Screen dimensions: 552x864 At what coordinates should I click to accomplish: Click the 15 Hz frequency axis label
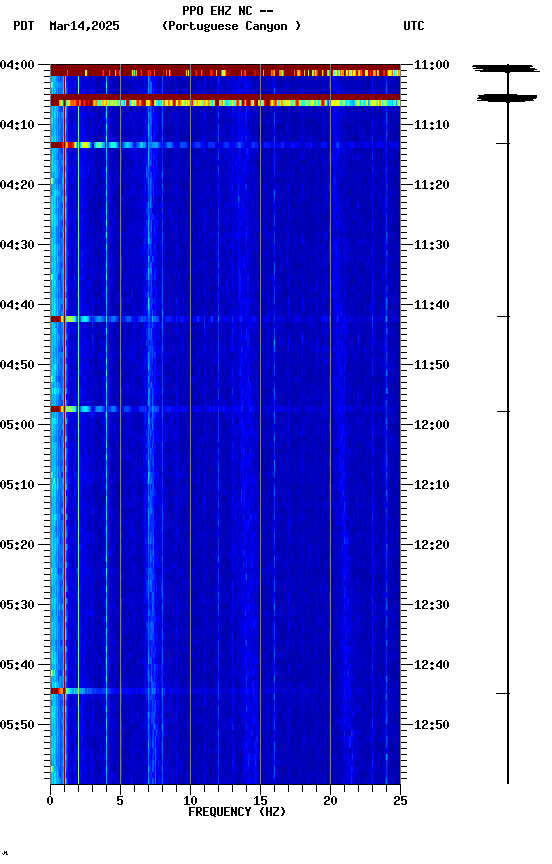261,801
